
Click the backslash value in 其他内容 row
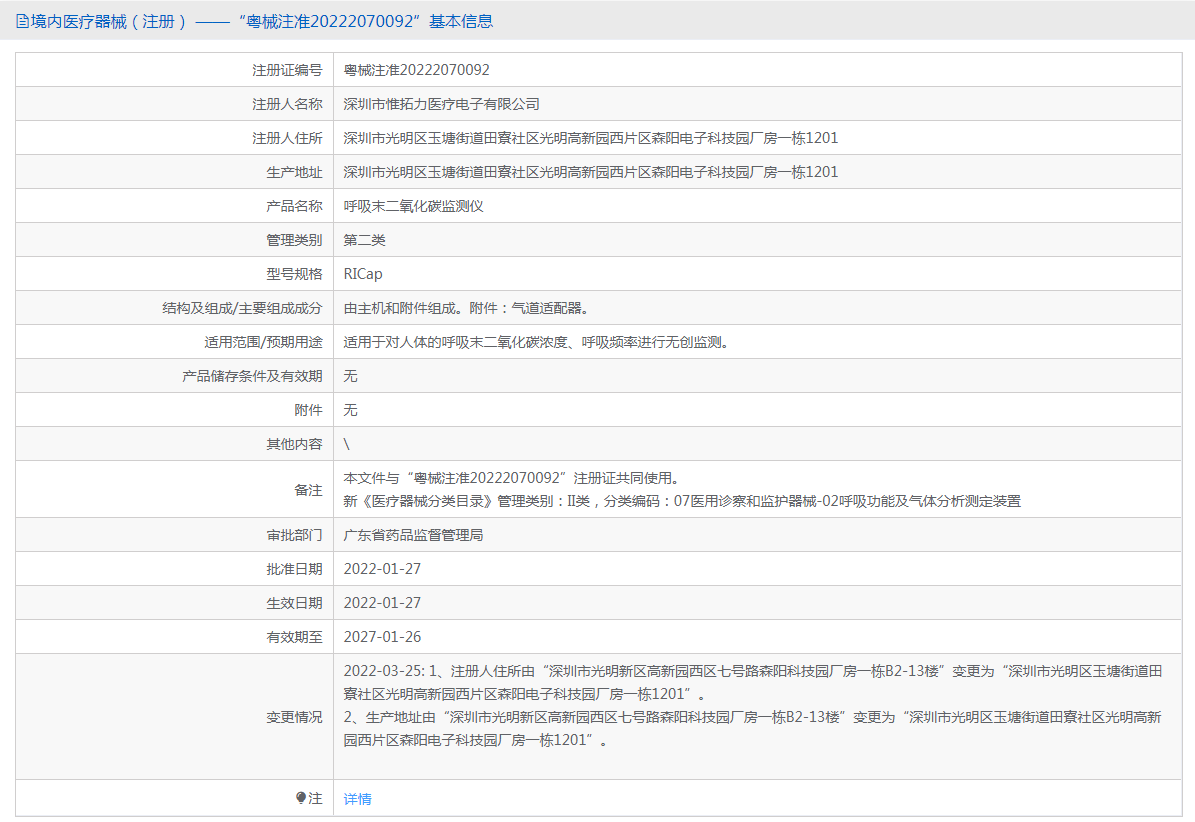(x=347, y=444)
